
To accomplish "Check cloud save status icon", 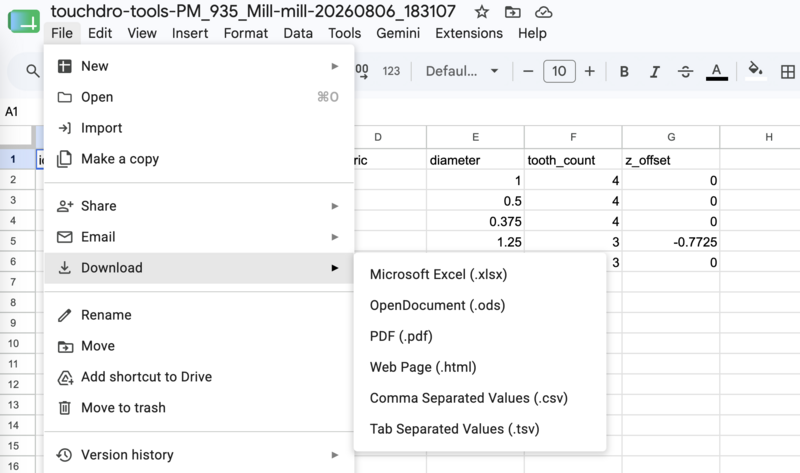I will [543, 12].
